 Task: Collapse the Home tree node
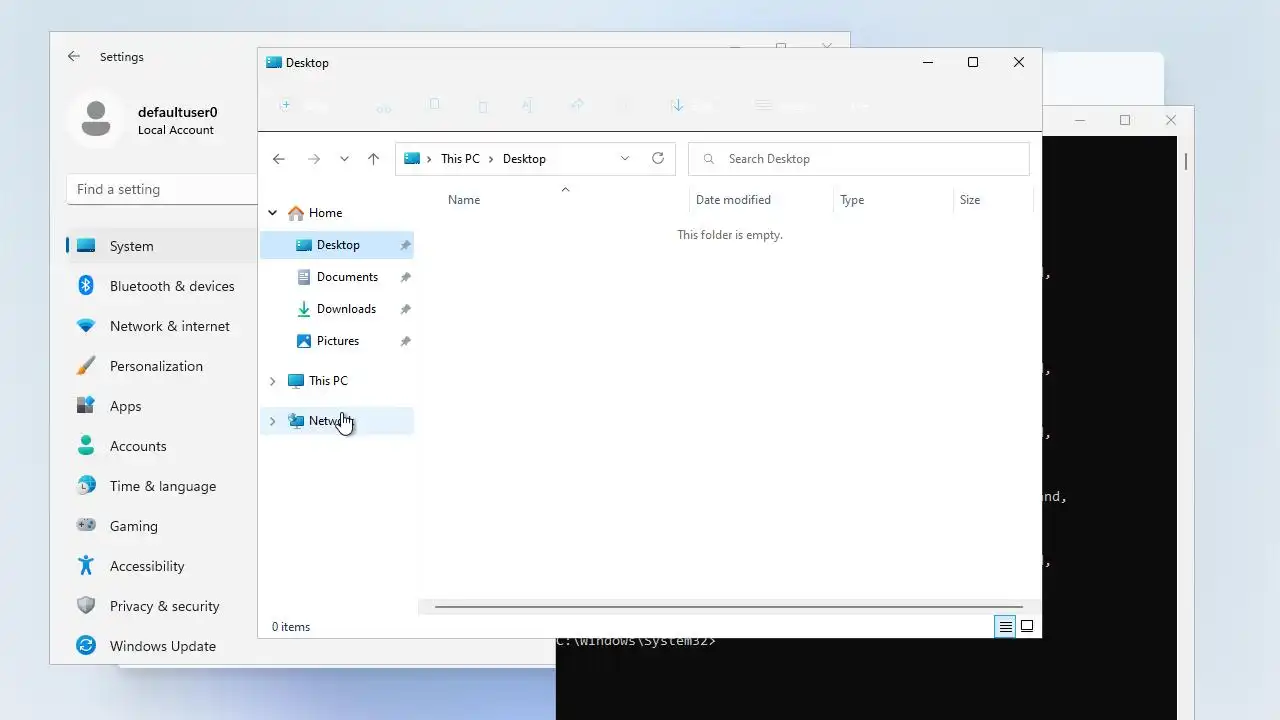pyautogui.click(x=272, y=213)
